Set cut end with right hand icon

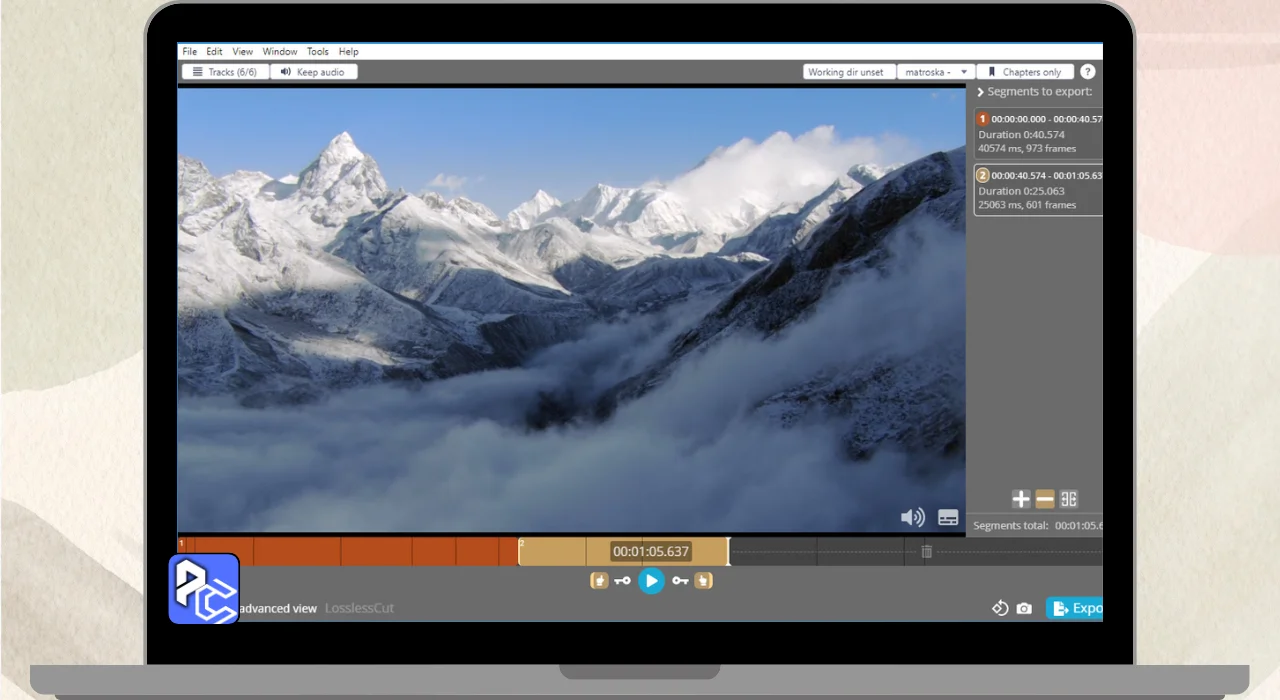pos(703,580)
